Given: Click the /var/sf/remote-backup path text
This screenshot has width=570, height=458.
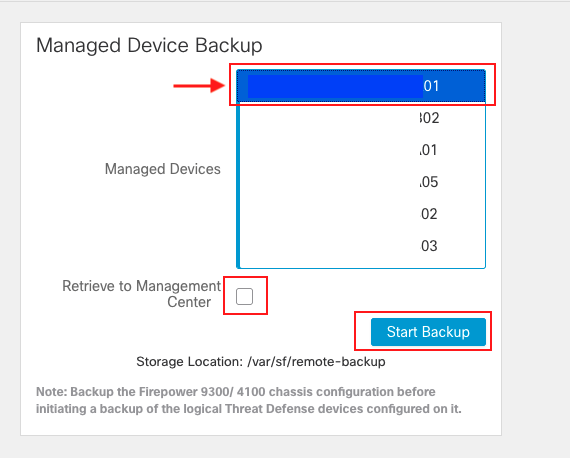Looking at the screenshot, I should (x=316, y=362).
